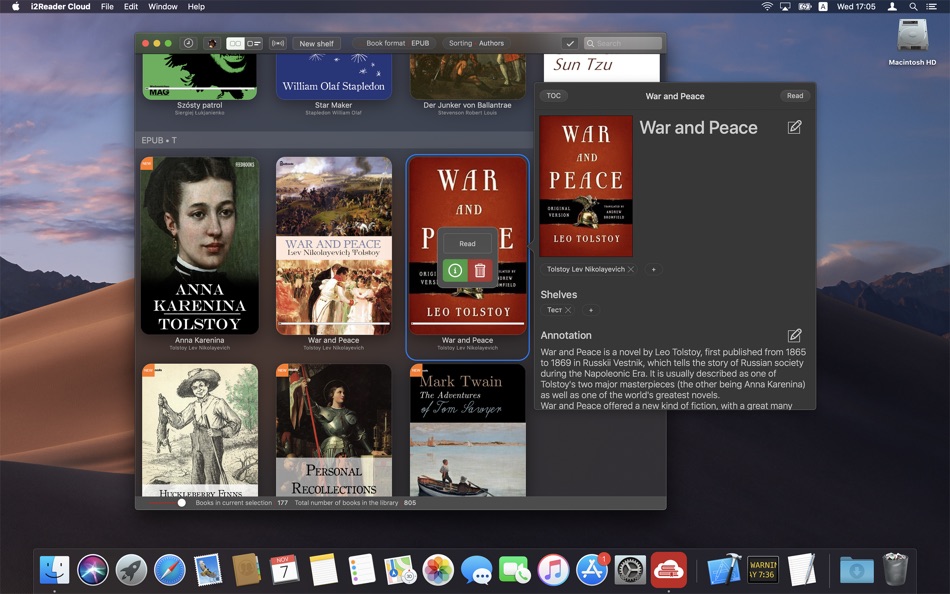Viewport: 950px width, 594px height.
Task: Create a new shelf
Action: click(316, 43)
